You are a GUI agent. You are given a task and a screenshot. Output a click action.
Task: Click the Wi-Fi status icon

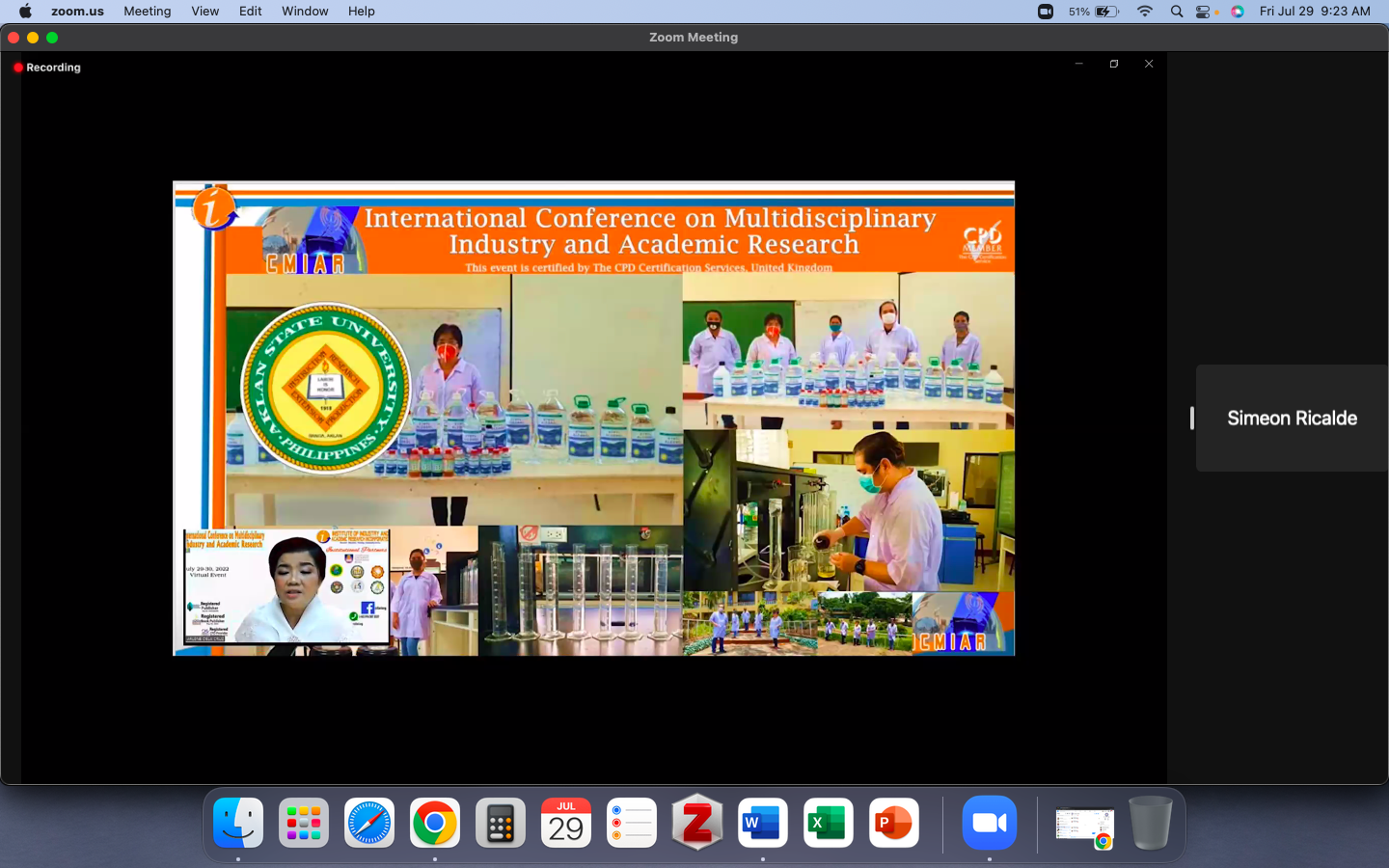[x=1145, y=12]
